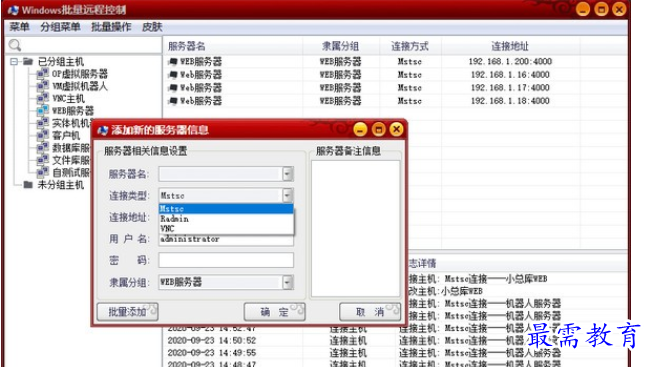Select WEB服务器 tree item label
The height and width of the screenshot is (367, 649).
tap(73, 111)
